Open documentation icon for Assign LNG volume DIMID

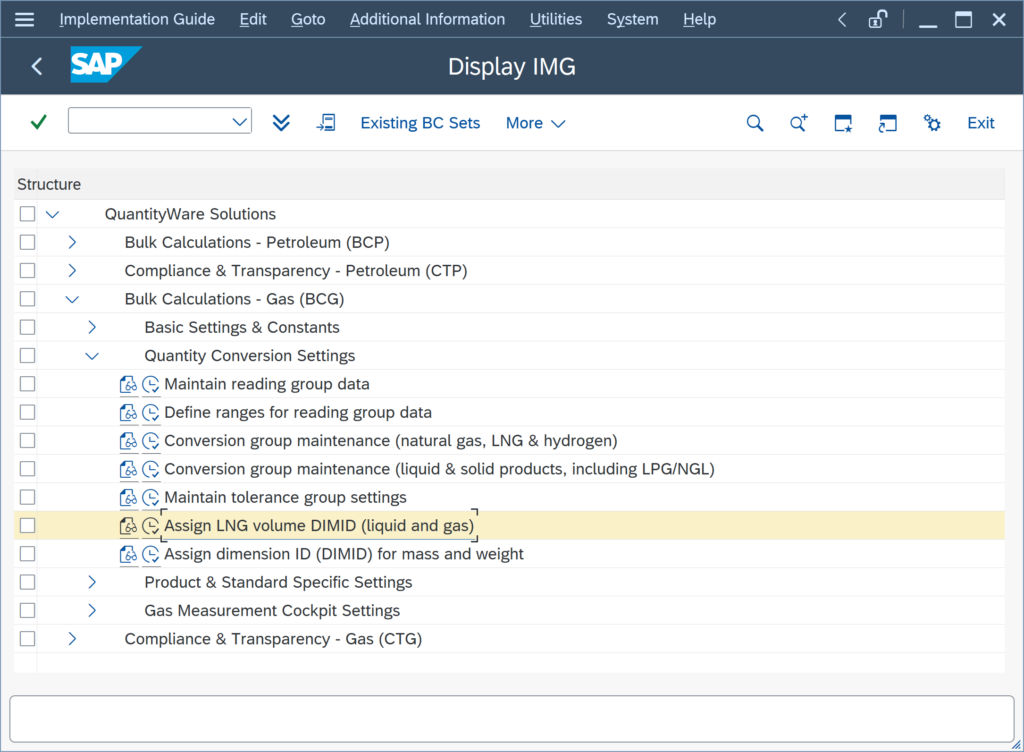(129, 526)
